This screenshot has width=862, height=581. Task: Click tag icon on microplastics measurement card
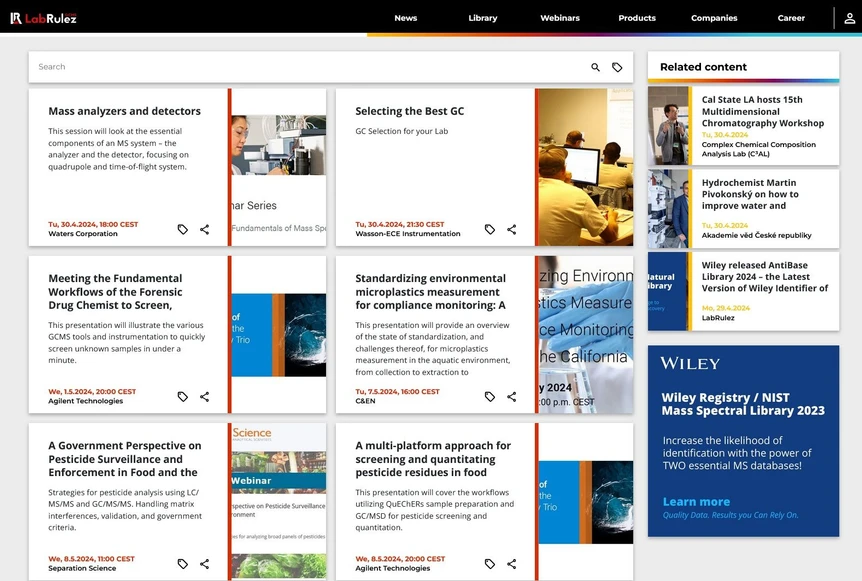click(x=490, y=396)
